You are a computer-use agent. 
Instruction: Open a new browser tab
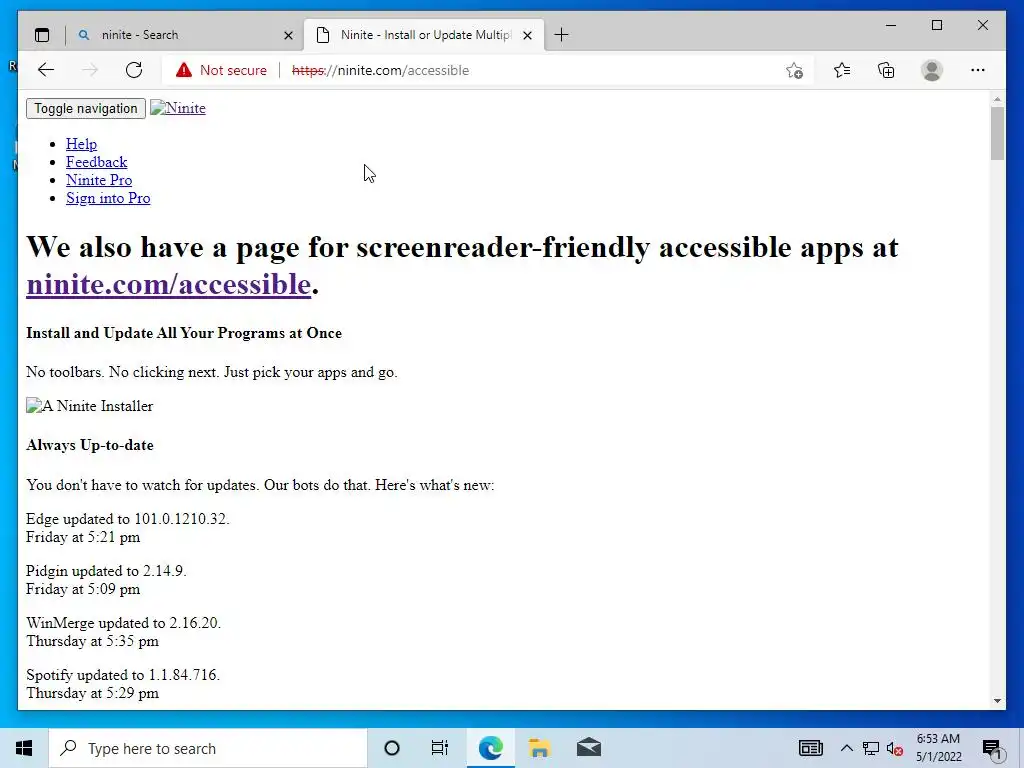562,35
